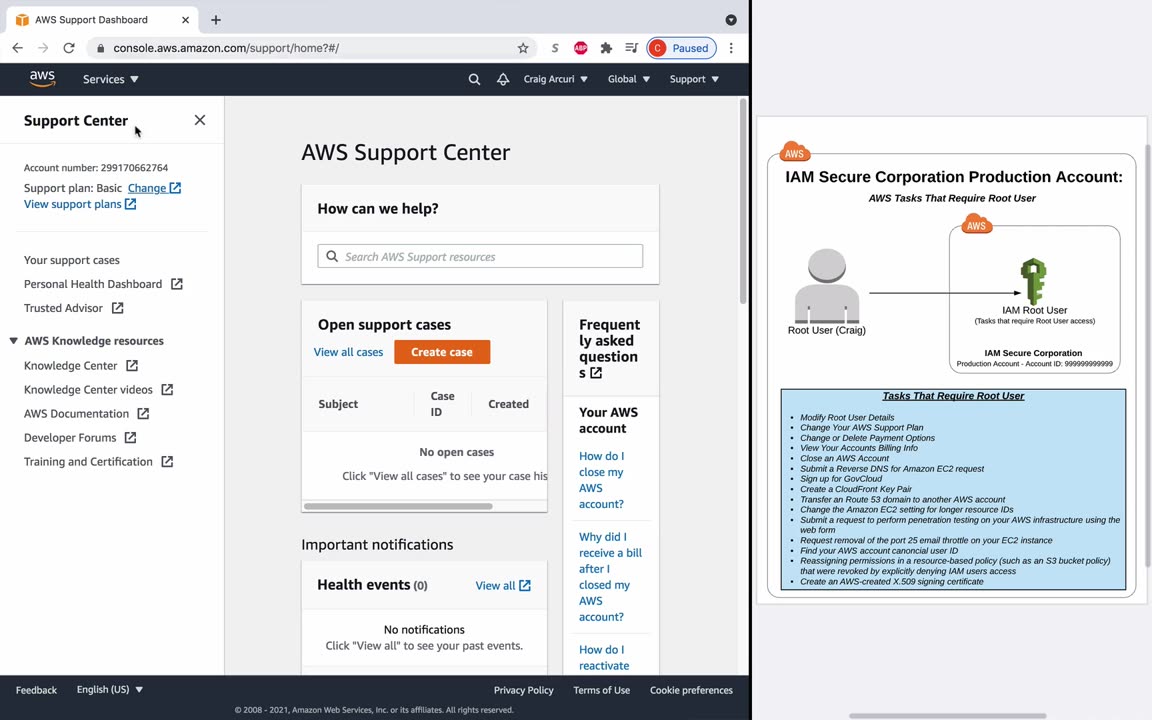Image resolution: width=1152 pixels, height=720 pixels.
Task: Click external link icon beside Personal Health Dashboard
Action: point(176,284)
